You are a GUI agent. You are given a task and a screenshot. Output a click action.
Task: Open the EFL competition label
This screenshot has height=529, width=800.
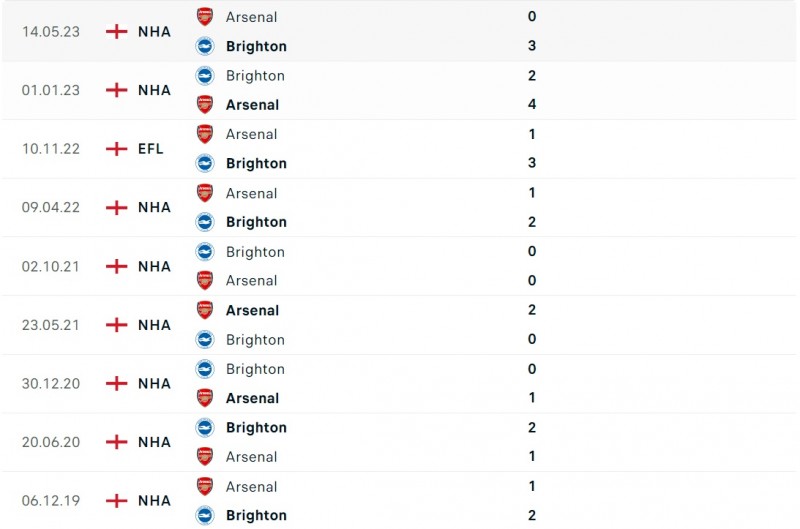pyautogui.click(x=153, y=149)
